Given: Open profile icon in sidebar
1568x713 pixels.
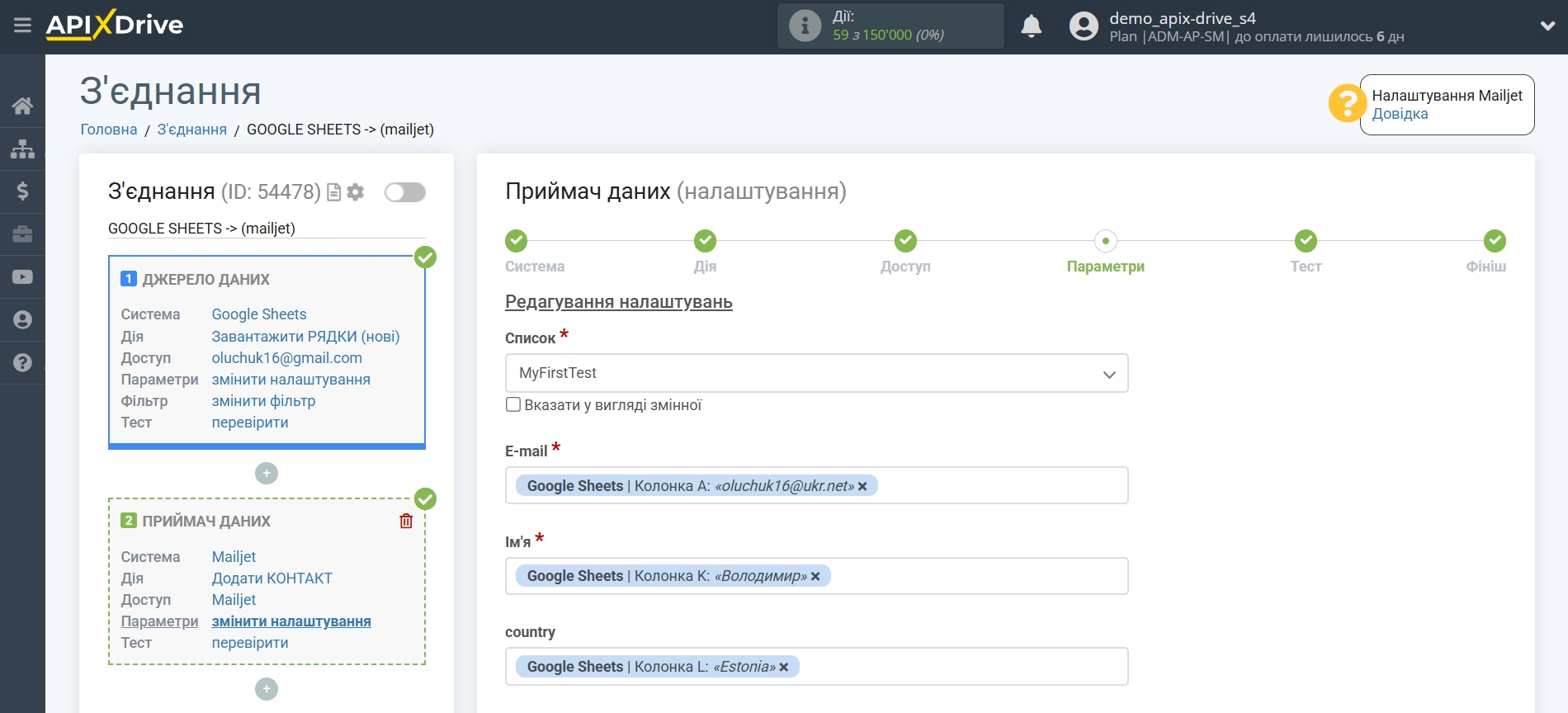Looking at the screenshot, I should click(x=22, y=320).
